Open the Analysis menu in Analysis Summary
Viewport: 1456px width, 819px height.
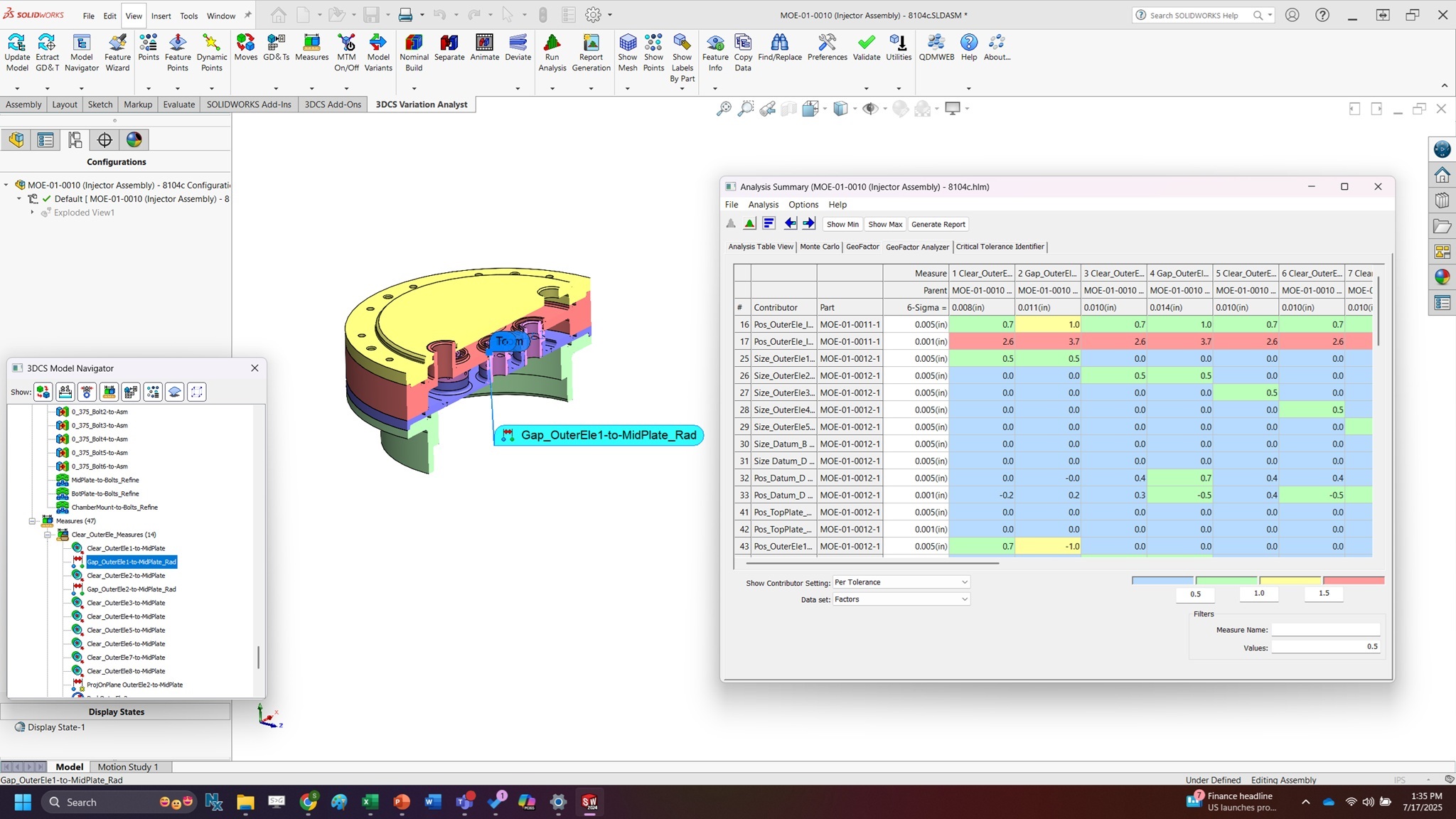click(x=763, y=205)
